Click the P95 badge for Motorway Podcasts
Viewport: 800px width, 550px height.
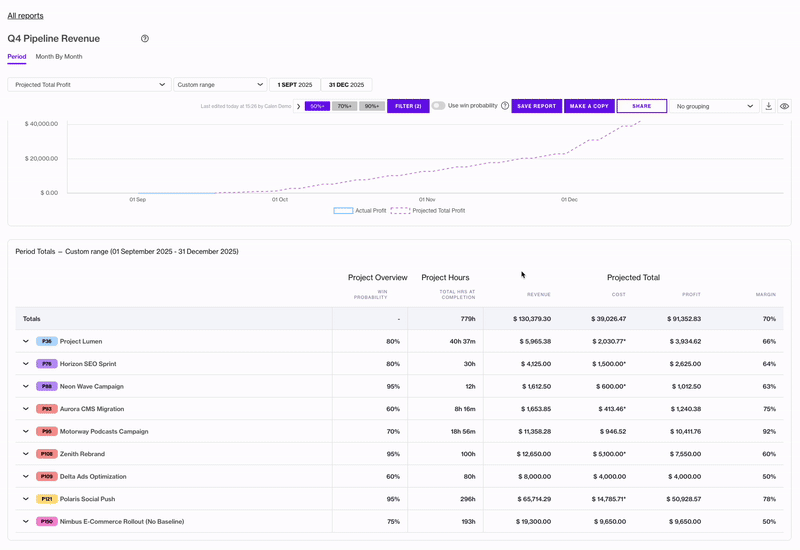(x=46, y=431)
